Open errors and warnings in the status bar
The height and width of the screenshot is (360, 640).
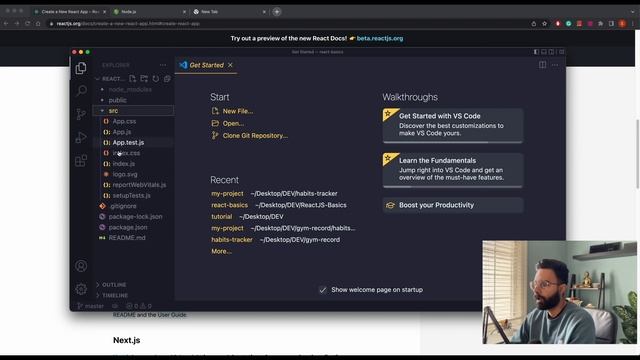coord(139,306)
